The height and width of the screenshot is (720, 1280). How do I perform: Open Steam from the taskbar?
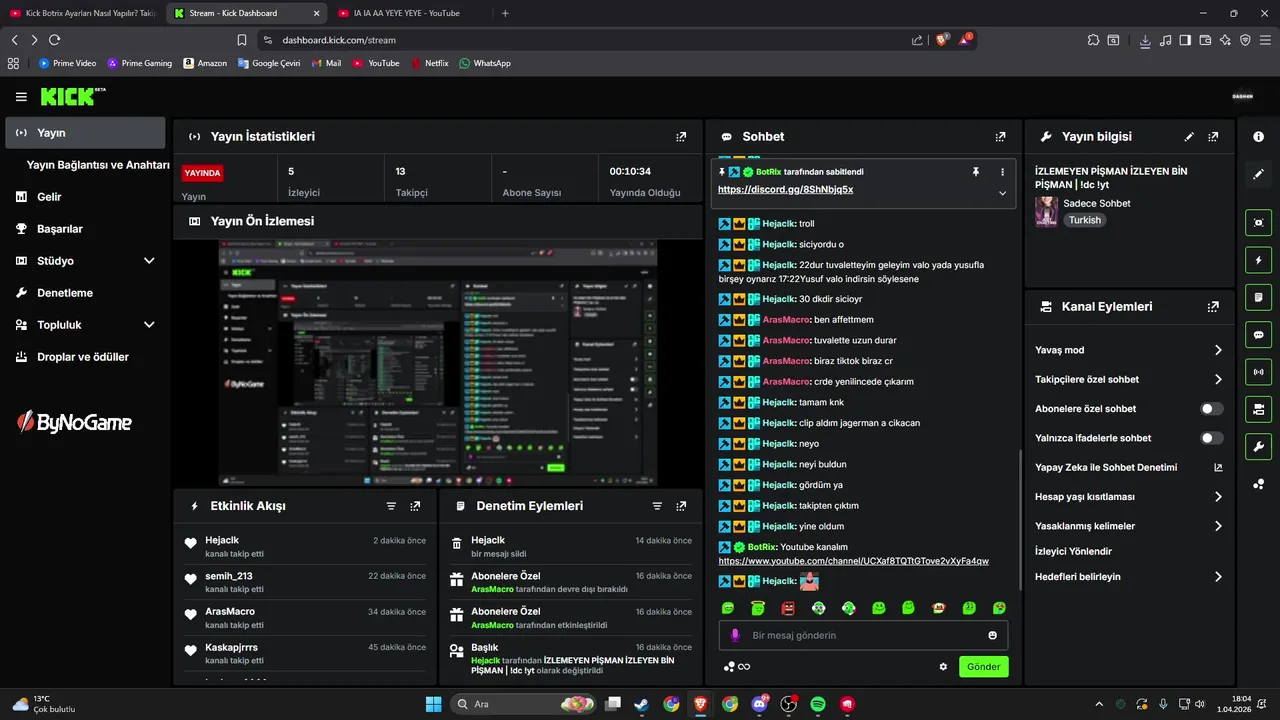pyautogui.click(x=641, y=704)
